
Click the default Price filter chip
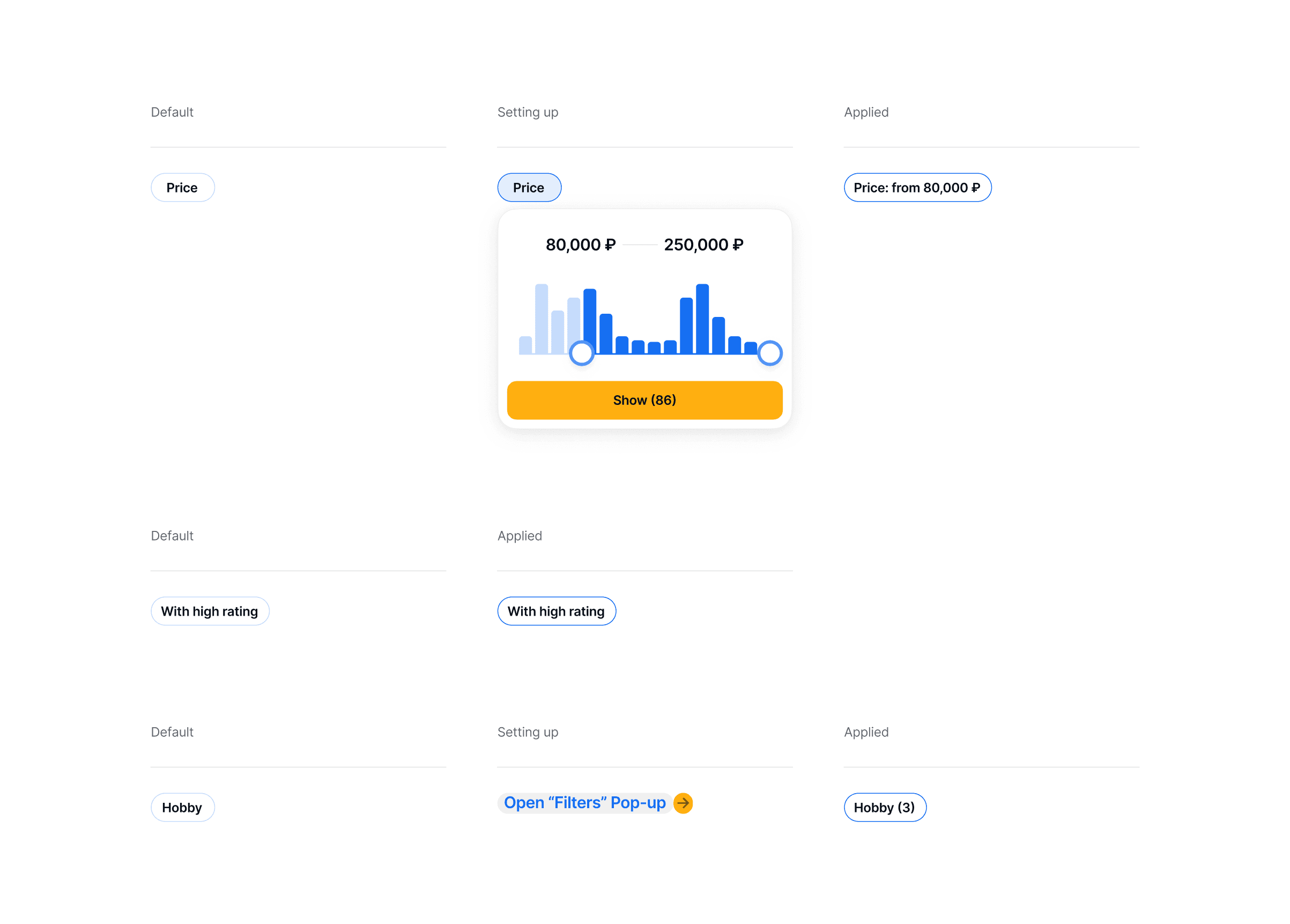click(183, 188)
